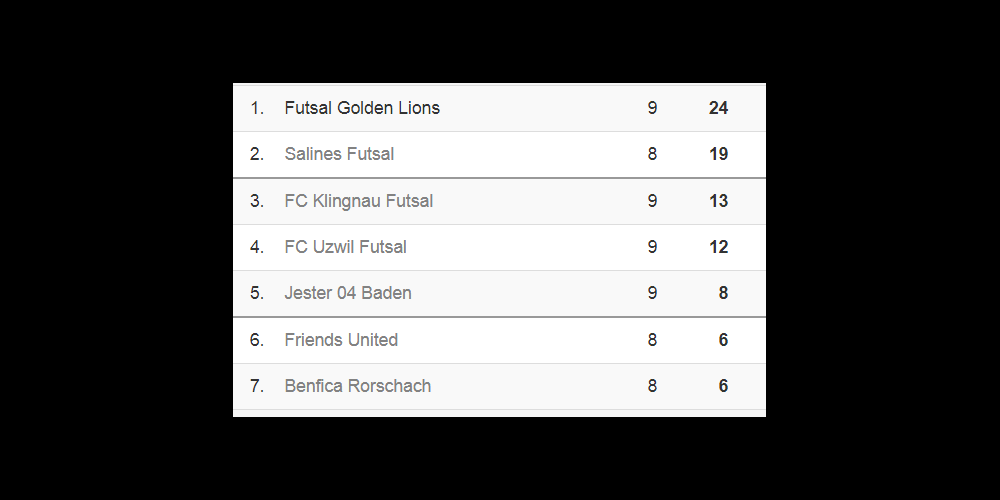Viewport: 1000px width, 500px height.
Task: Click the Jester 04 Baden team link
Action: point(348,293)
